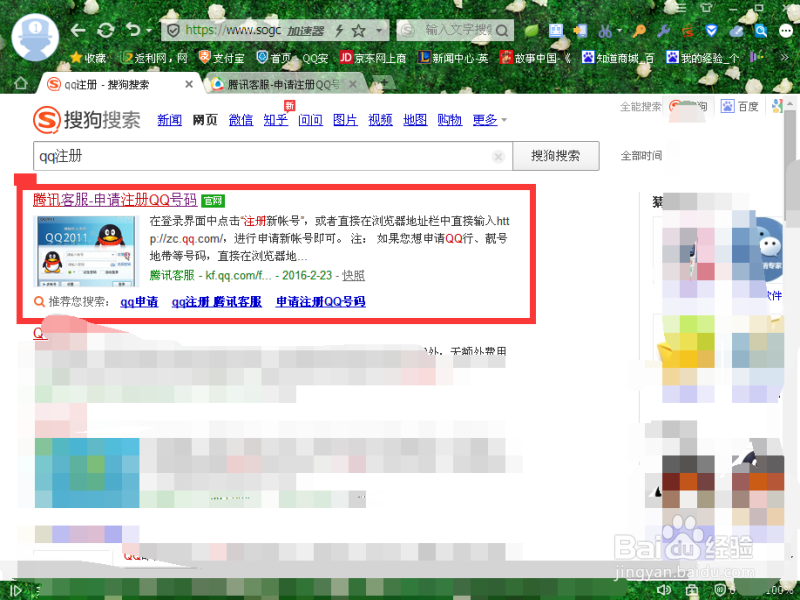Image resolution: width=800 pixels, height=600 pixels.
Task: Click the 搜狗搜索 logo
Action: [x=87, y=120]
